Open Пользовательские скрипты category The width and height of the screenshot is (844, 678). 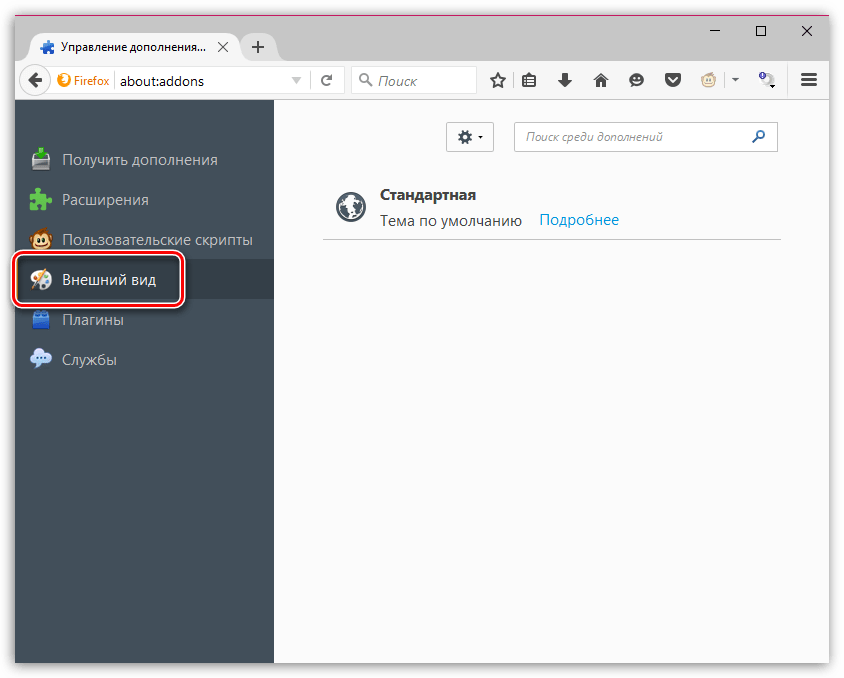point(144,239)
